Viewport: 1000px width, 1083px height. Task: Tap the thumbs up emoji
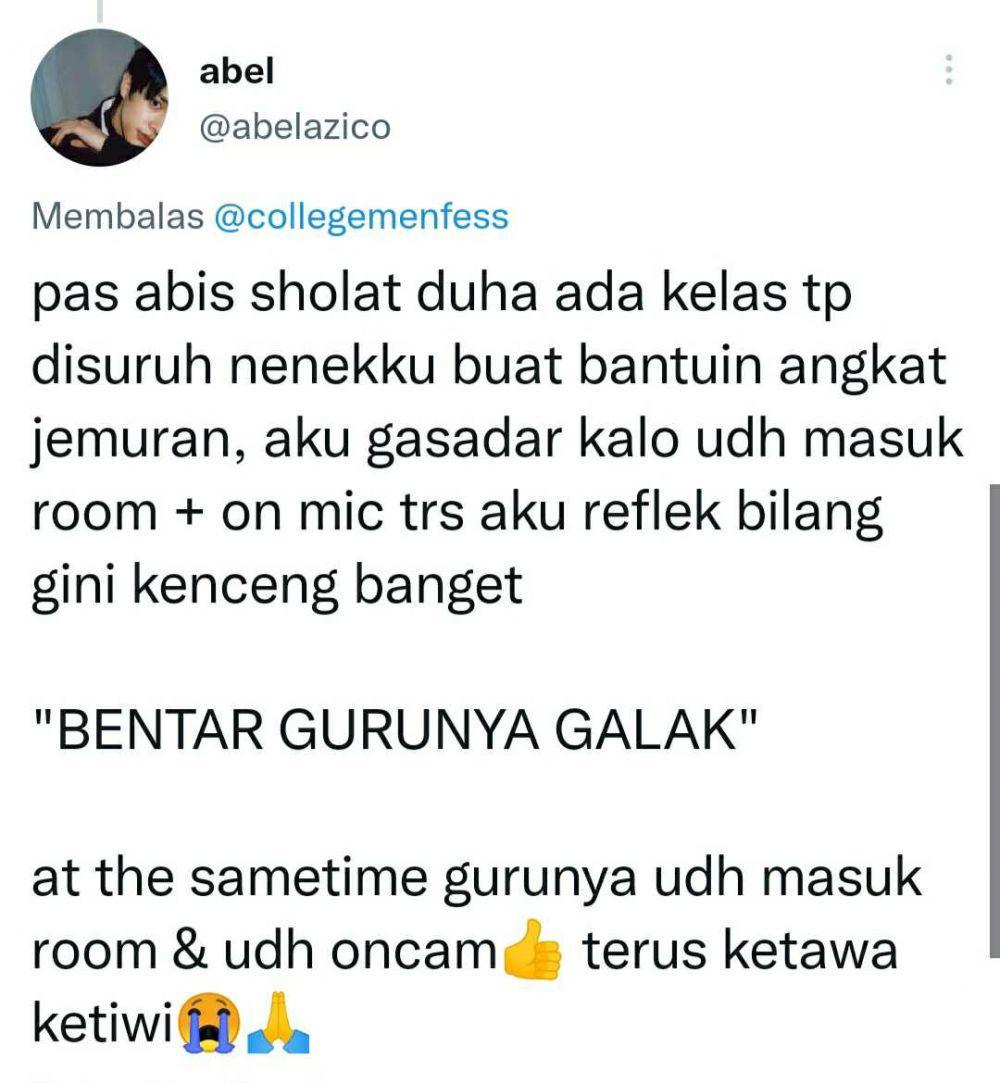(x=532, y=950)
